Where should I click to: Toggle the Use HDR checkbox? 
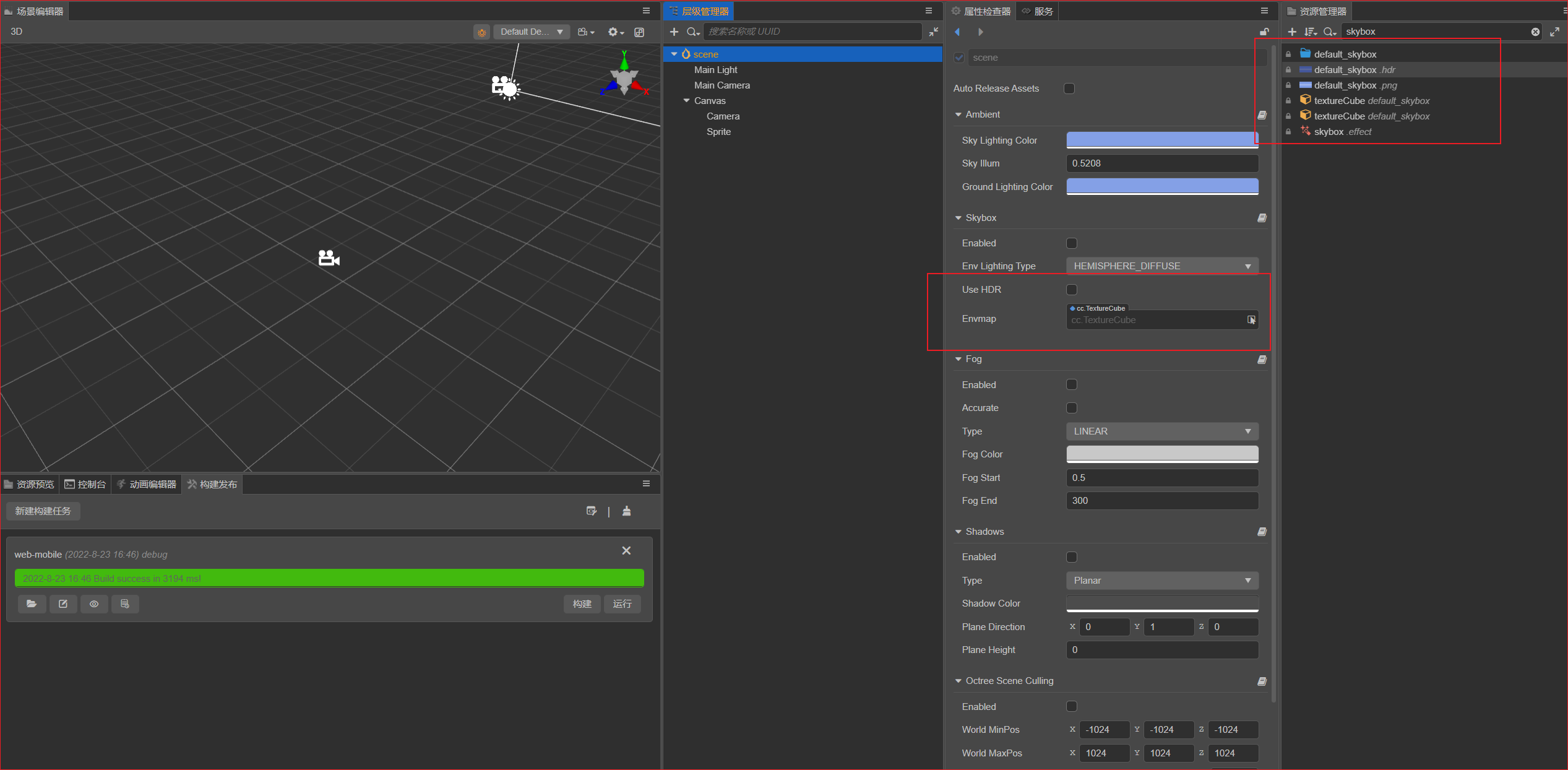coord(1072,290)
